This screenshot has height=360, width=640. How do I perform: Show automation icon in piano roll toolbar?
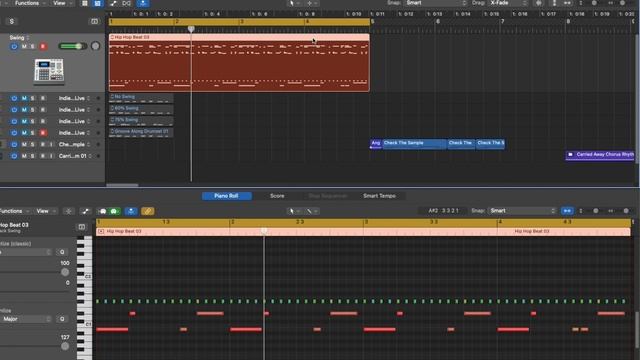[85, 211]
